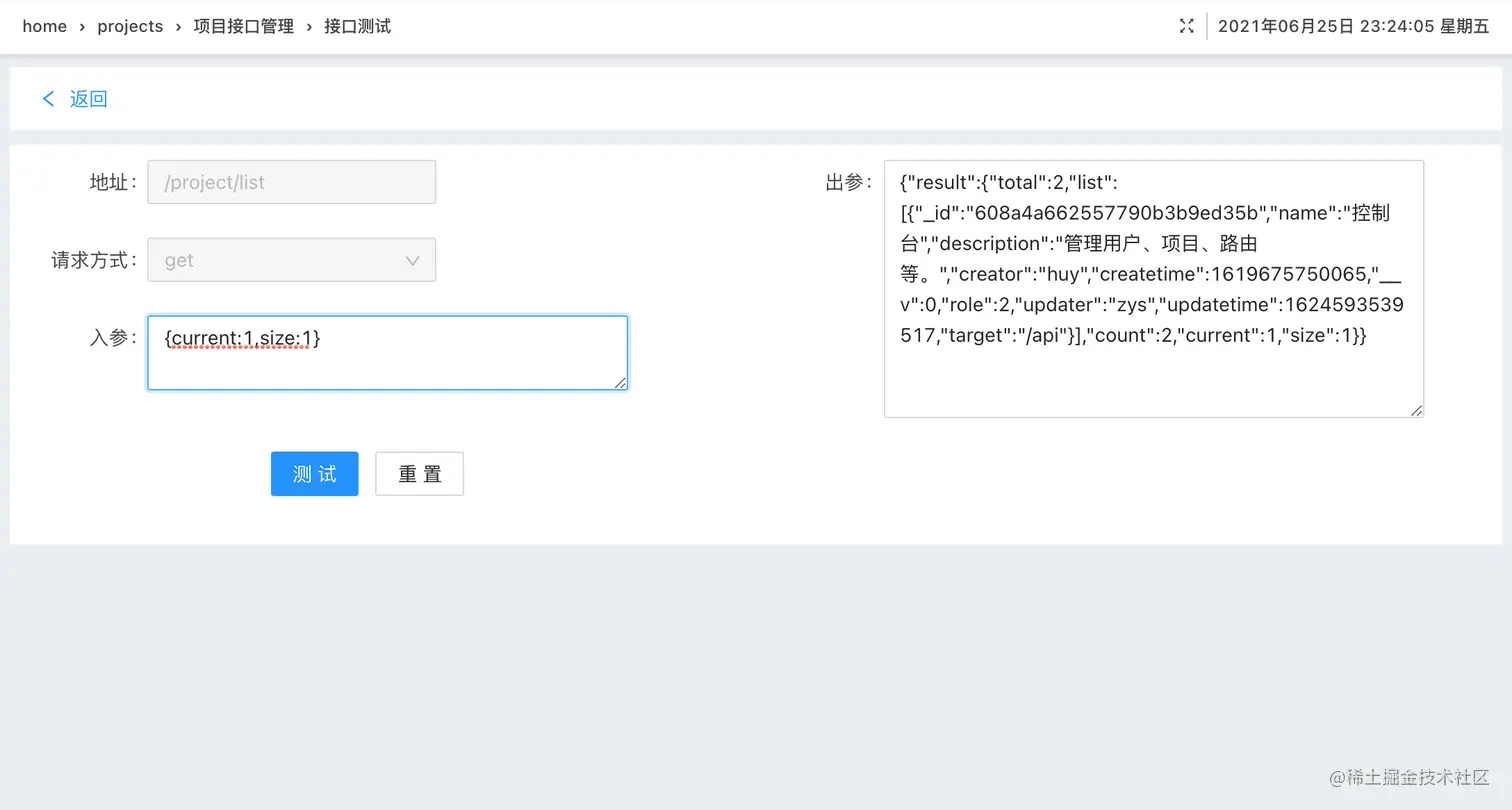Screen dimensions: 1512x810
Task: Select the 接口测试 breadcrumb item
Action: point(357,26)
